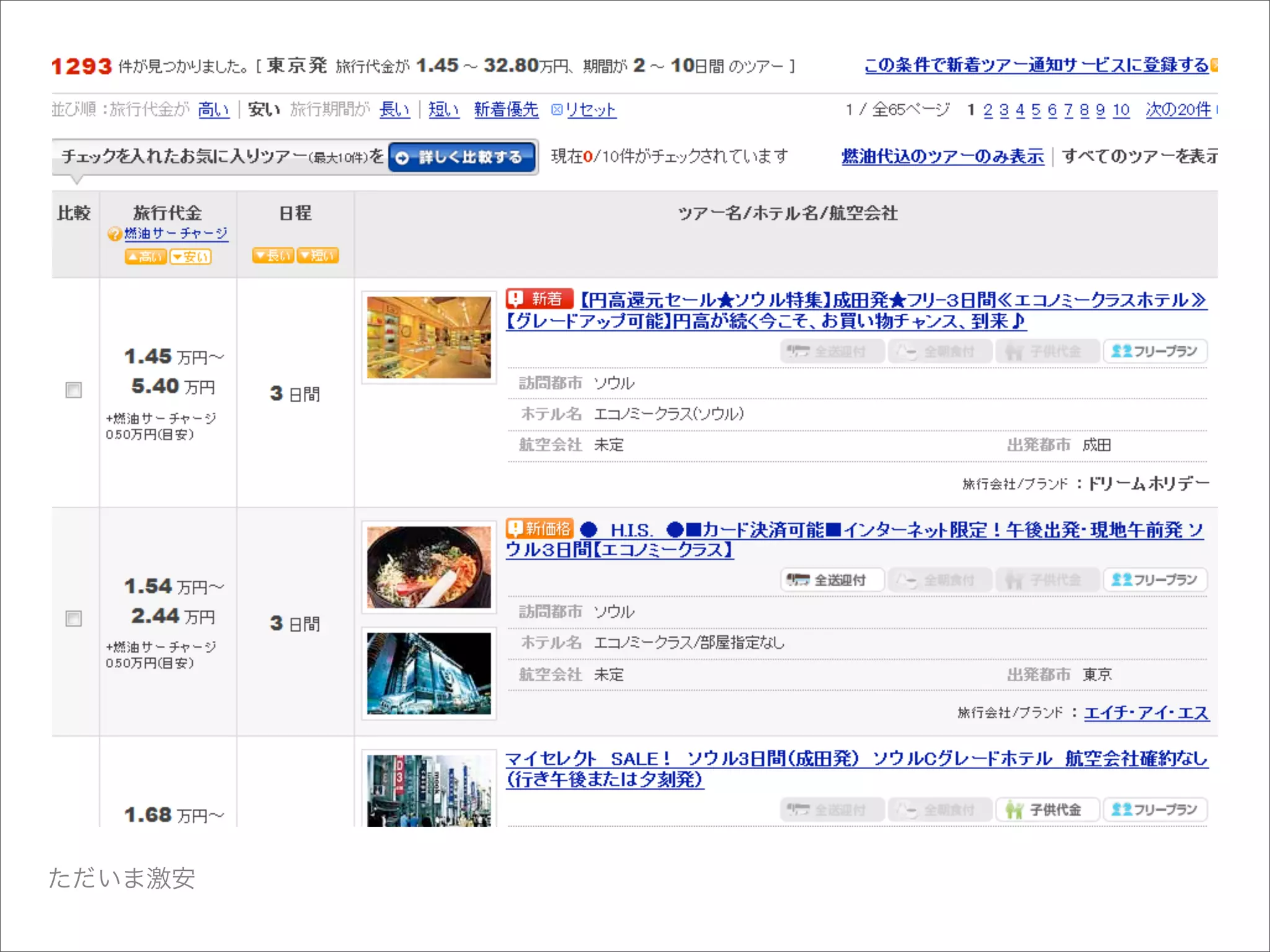
Task: Check the compare box for 1.45万円 tour
Action: [74, 390]
